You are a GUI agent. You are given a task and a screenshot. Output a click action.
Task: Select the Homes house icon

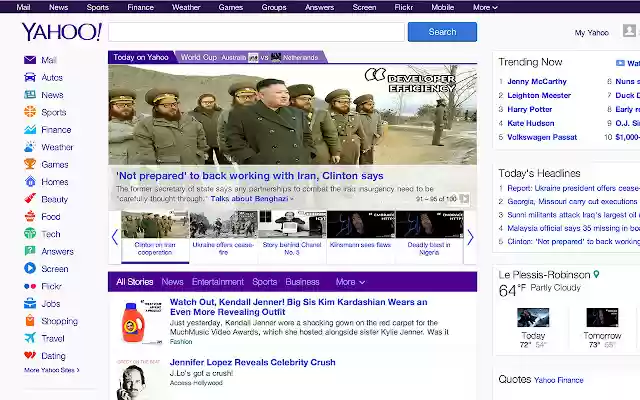click(x=30, y=182)
